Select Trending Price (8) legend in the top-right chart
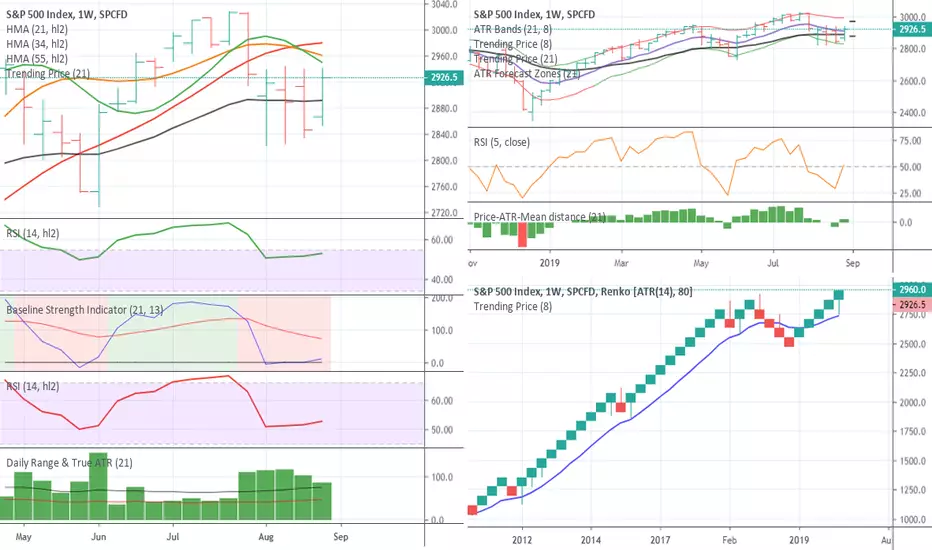The width and height of the screenshot is (932, 550). click(x=513, y=44)
